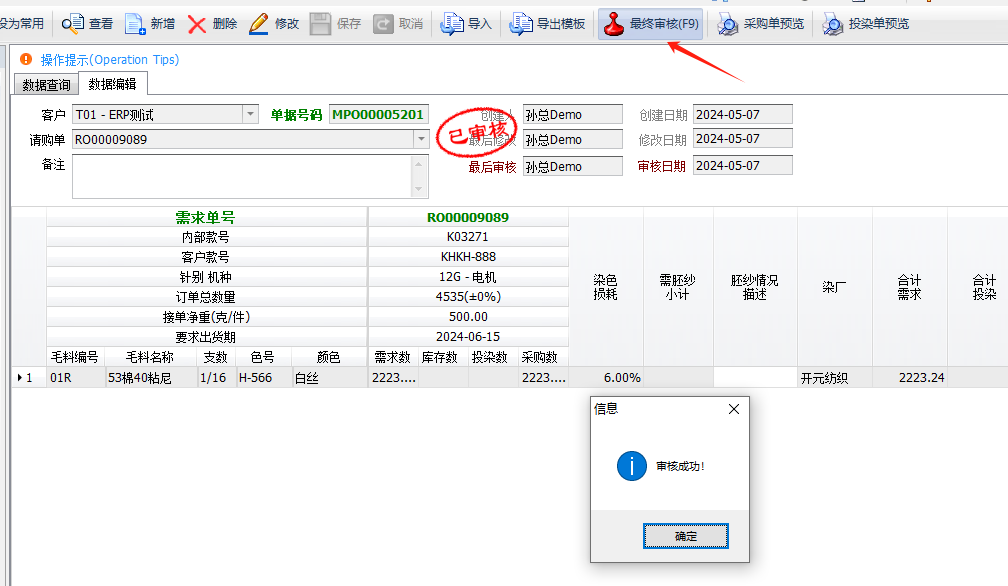Click the 53棉40粘尼 material name cell

point(152,378)
